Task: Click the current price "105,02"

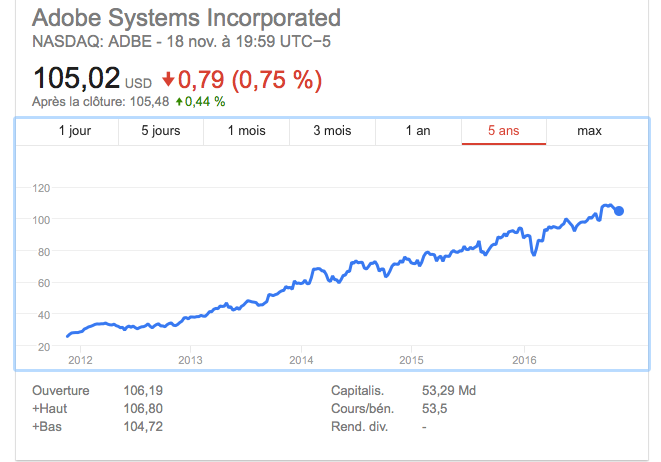Action: 76,78
